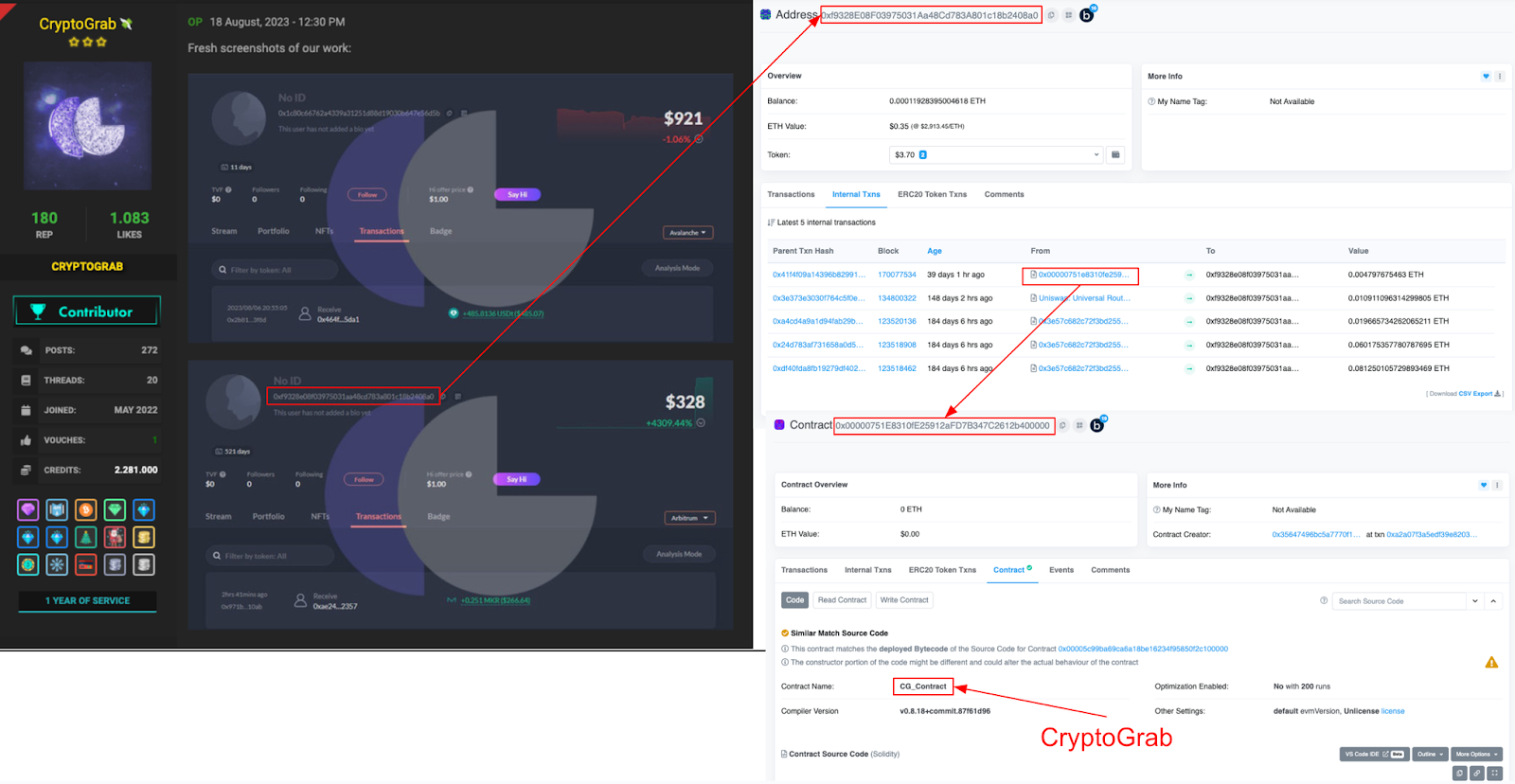The width and height of the screenshot is (1515, 784).
Task: Click the heart icon in Contract page More Info
Action: pos(1484,485)
